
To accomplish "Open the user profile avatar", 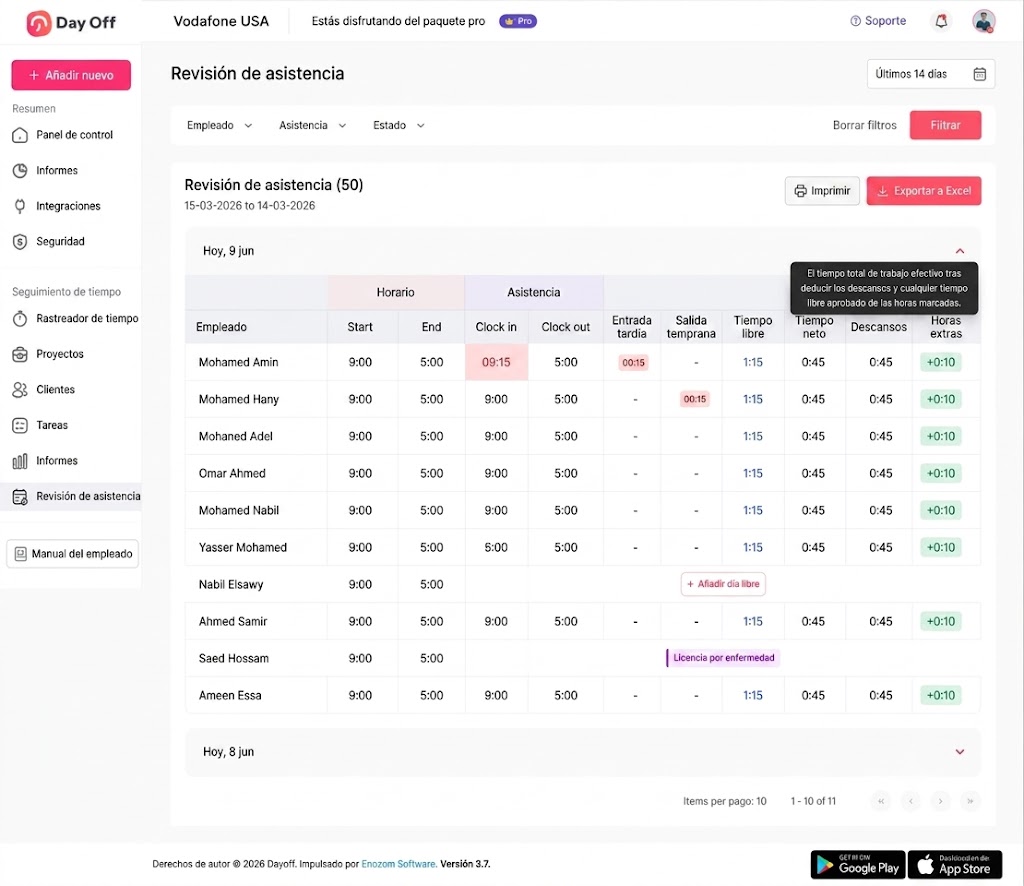I will tap(984, 22).
